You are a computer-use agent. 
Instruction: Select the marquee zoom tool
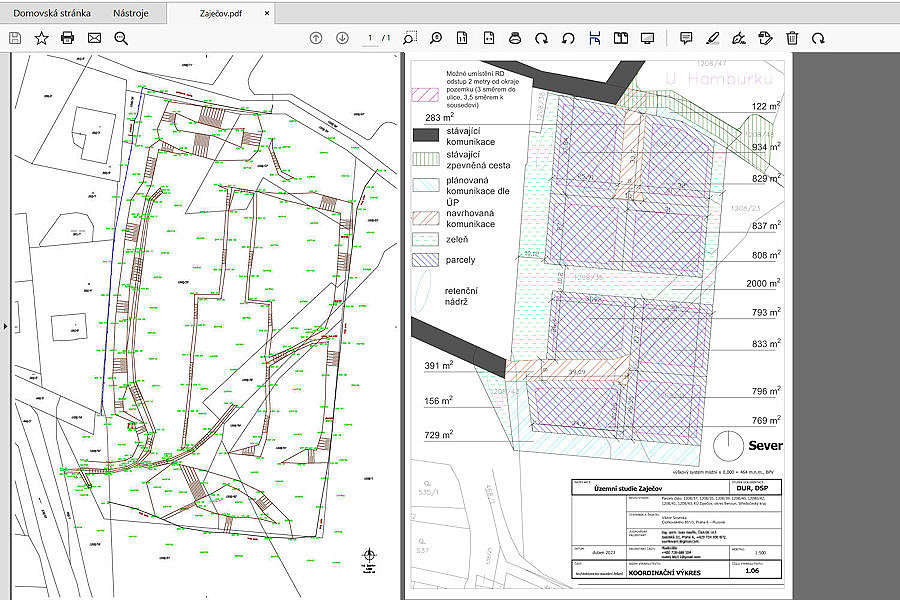pos(409,38)
